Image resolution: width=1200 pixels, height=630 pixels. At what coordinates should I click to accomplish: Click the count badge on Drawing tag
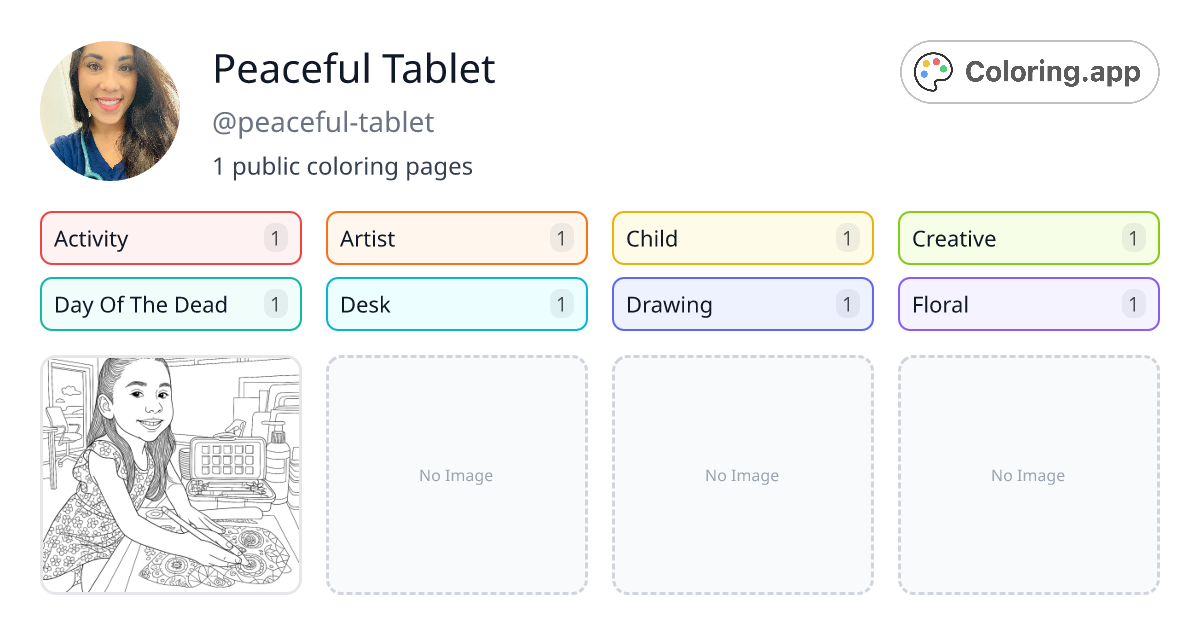click(847, 304)
